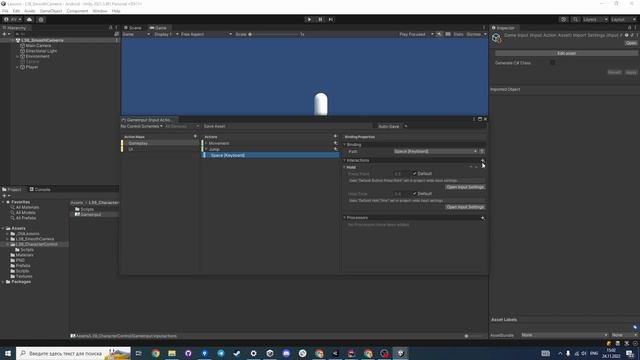Toggle the Gizmos button in Game view

click(473, 34)
